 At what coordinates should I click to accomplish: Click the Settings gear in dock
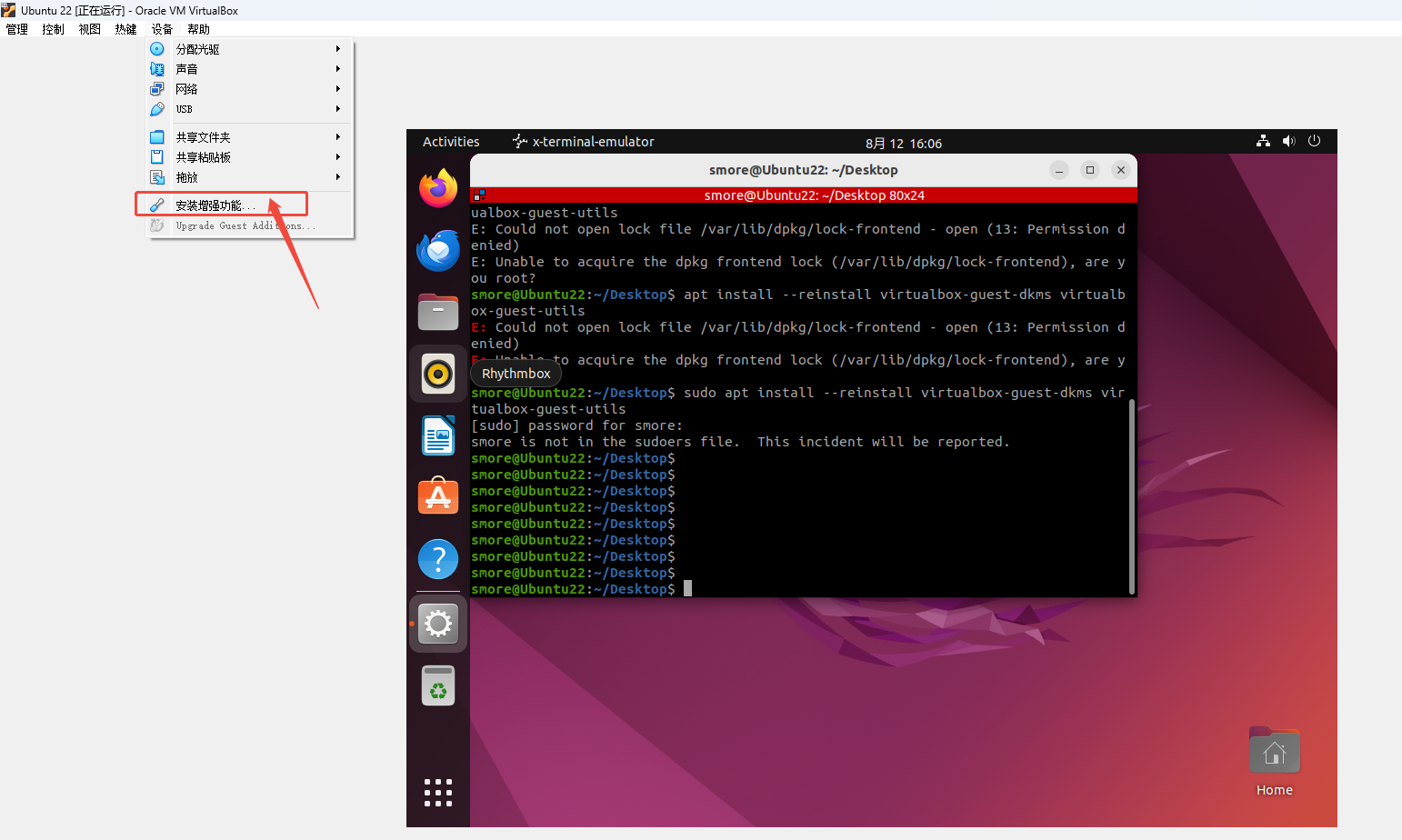point(438,624)
